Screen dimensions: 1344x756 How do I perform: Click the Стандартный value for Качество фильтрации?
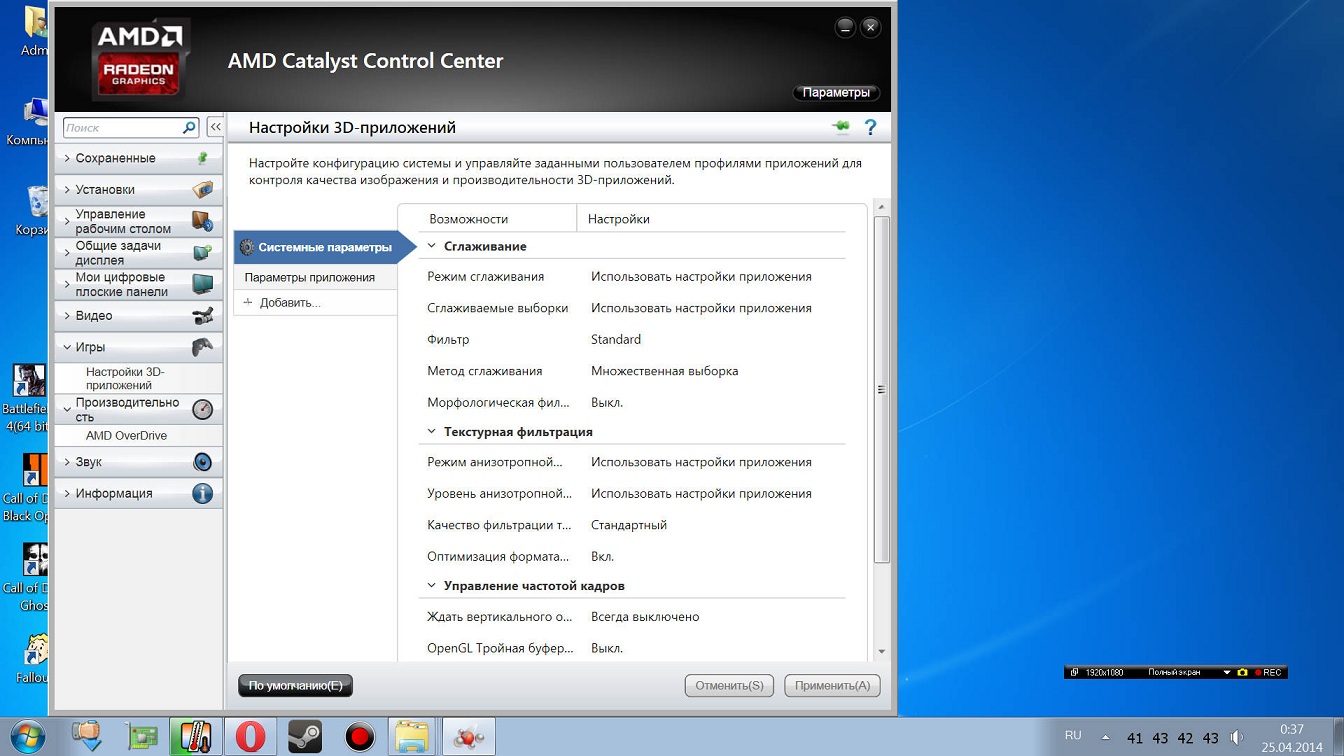[x=629, y=525]
